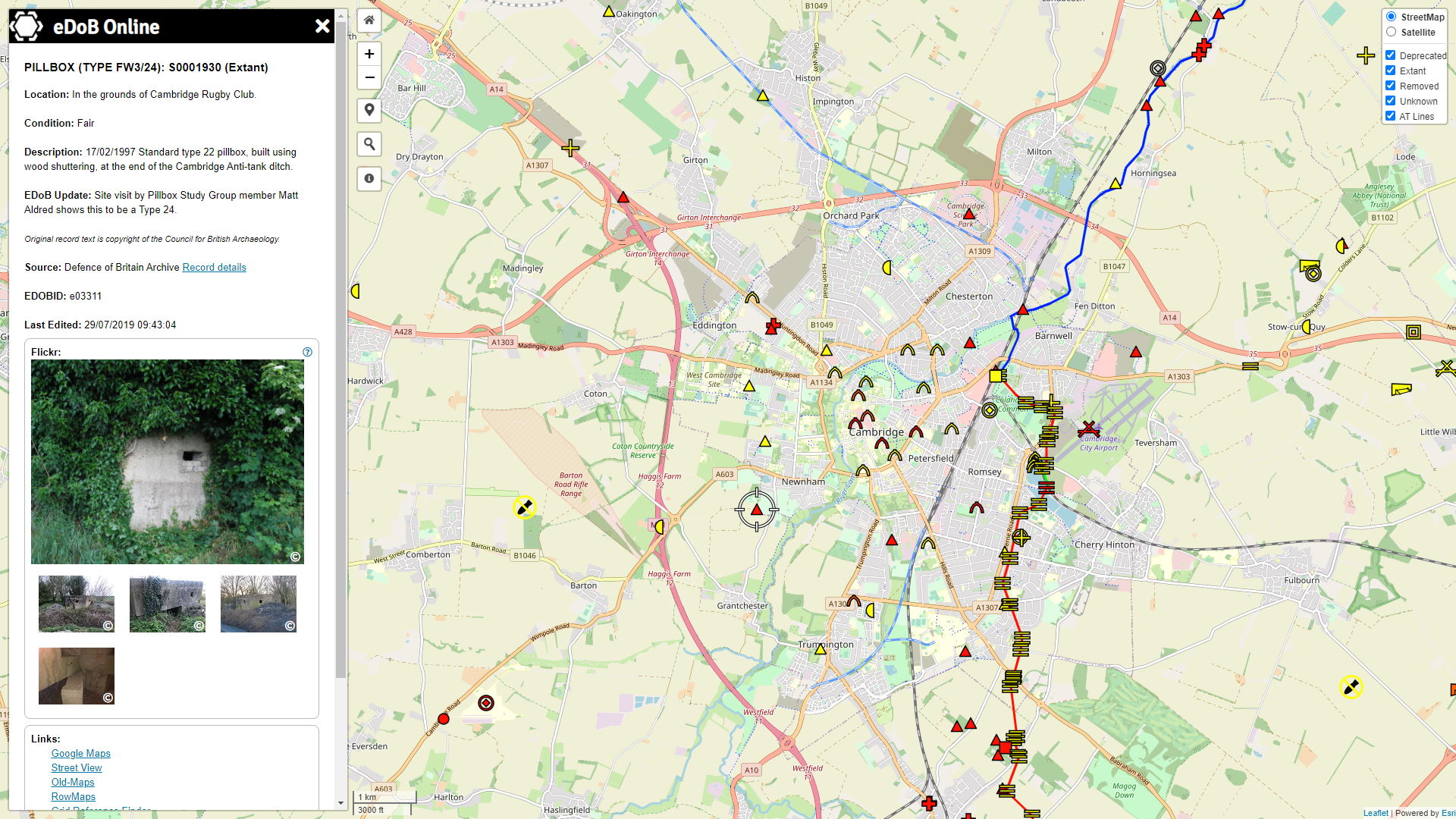This screenshot has width=1456, height=819.
Task: Uncheck the Deprecated layer checkbox
Action: click(1391, 55)
